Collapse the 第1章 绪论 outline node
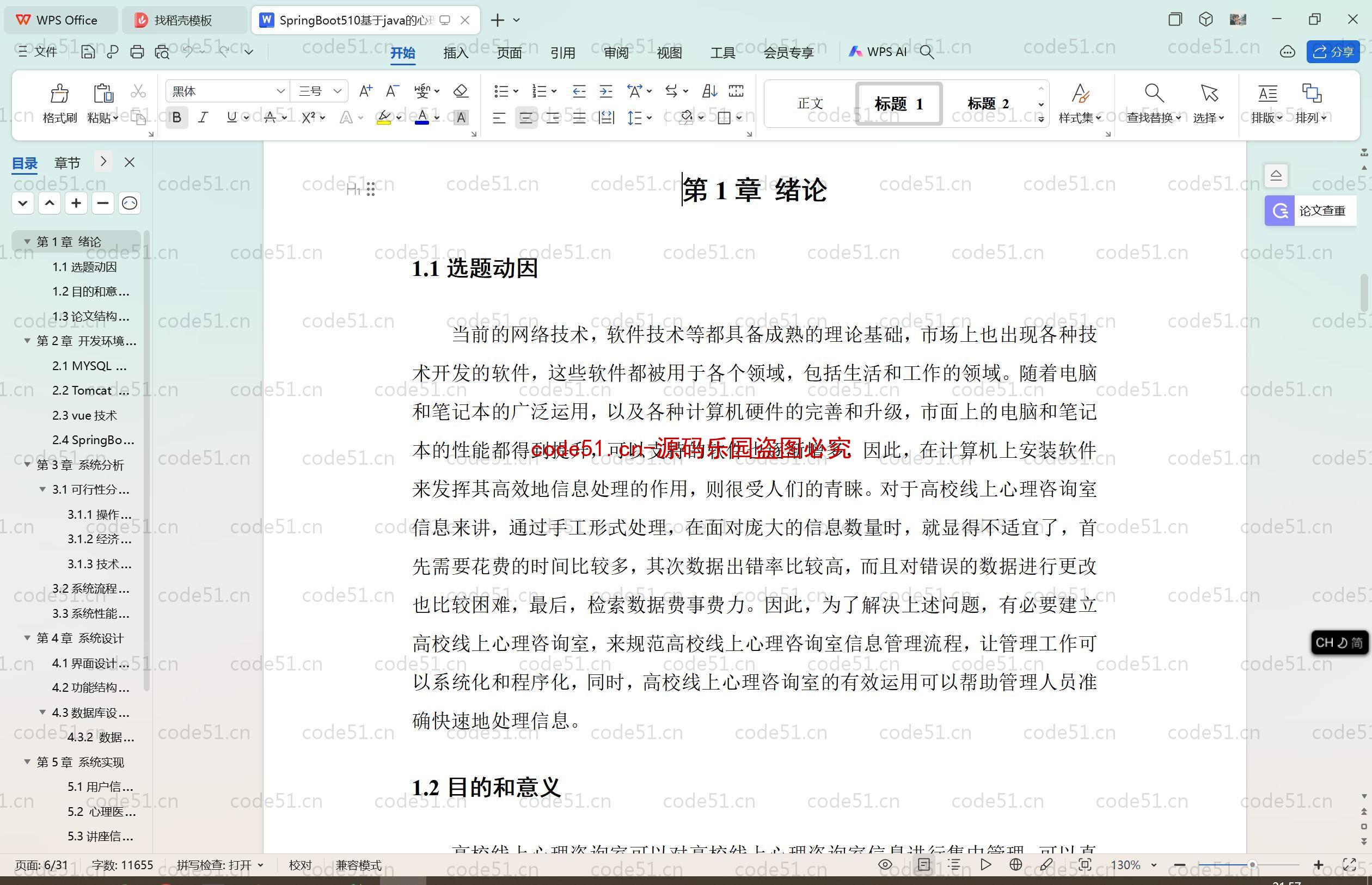 [x=27, y=241]
